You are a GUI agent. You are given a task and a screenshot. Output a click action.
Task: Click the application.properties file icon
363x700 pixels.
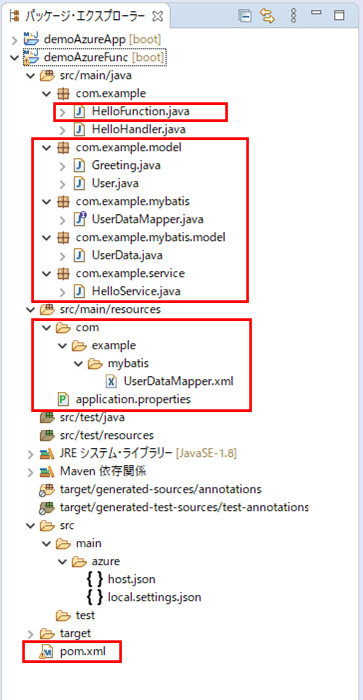tap(64, 399)
